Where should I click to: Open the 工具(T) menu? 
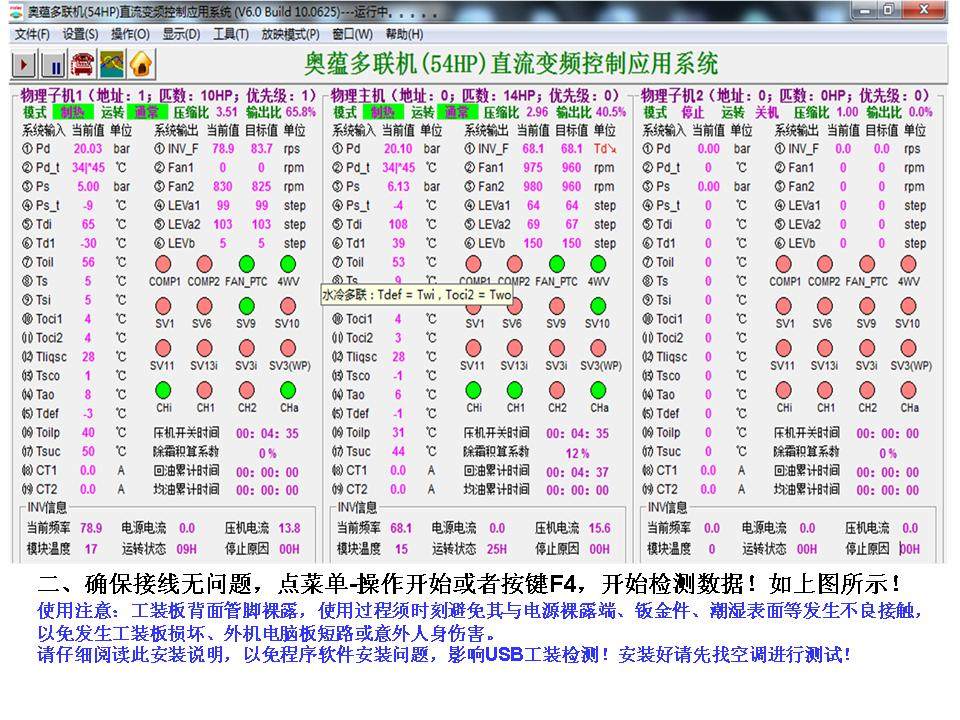tap(231, 34)
